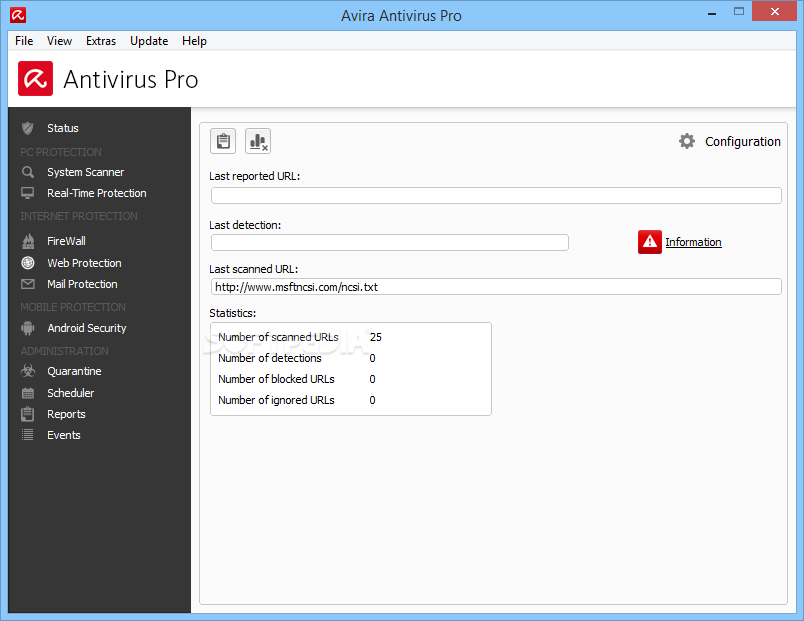The image size is (804, 621).
Task: Select Real-Time Protection
Action: (97, 193)
